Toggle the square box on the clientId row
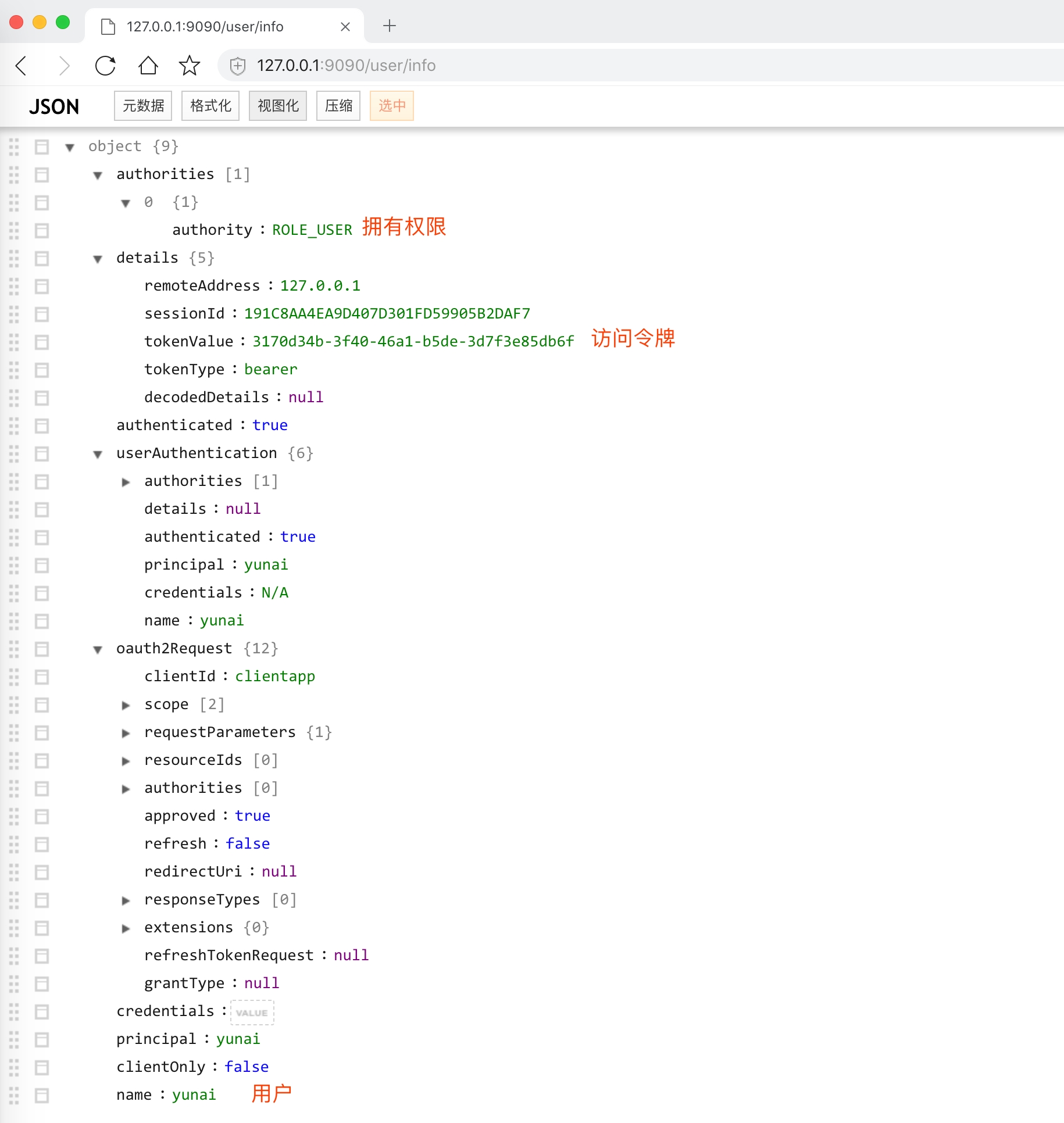This screenshot has height=1123, width=1064. (x=42, y=677)
